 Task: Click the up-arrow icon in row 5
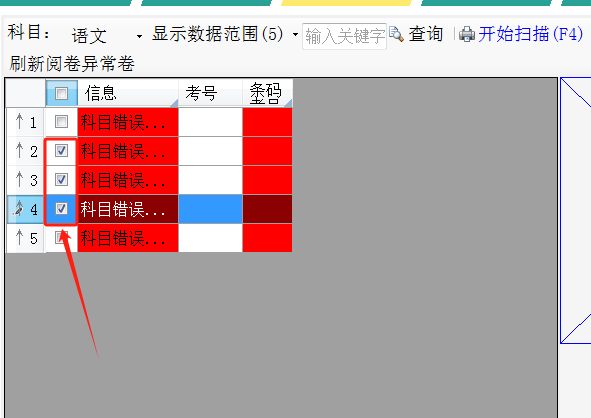click(20, 238)
